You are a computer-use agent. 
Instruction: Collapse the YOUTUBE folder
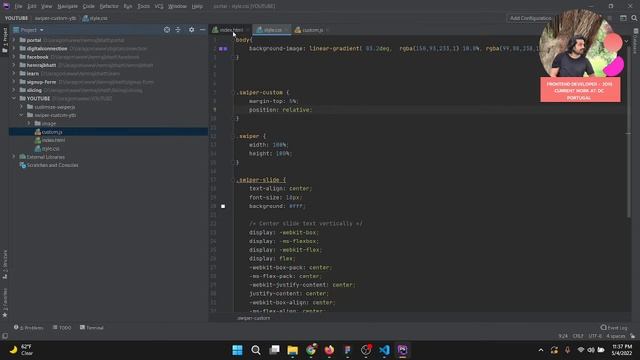click(14, 98)
